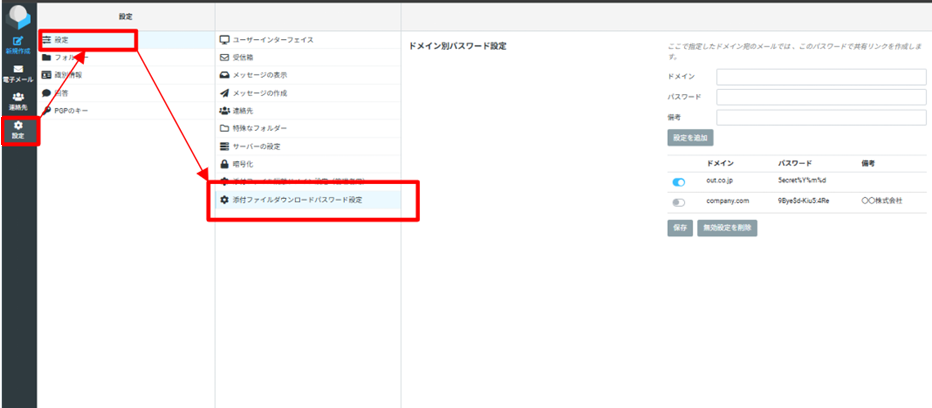Click the 無効設定を削除 button
Image resolution: width=932 pixels, height=408 pixels.
tap(727, 228)
